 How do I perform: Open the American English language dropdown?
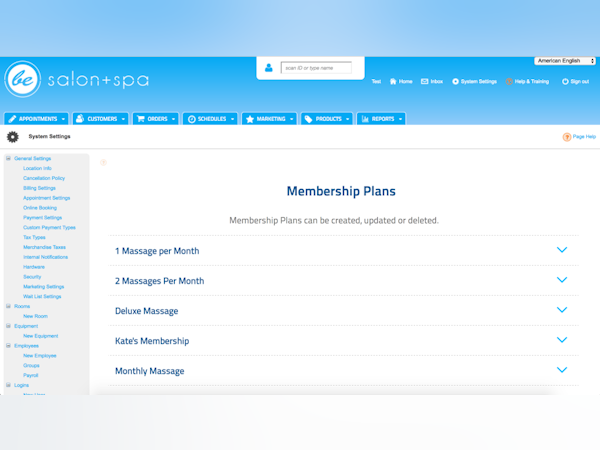[565, 61]
